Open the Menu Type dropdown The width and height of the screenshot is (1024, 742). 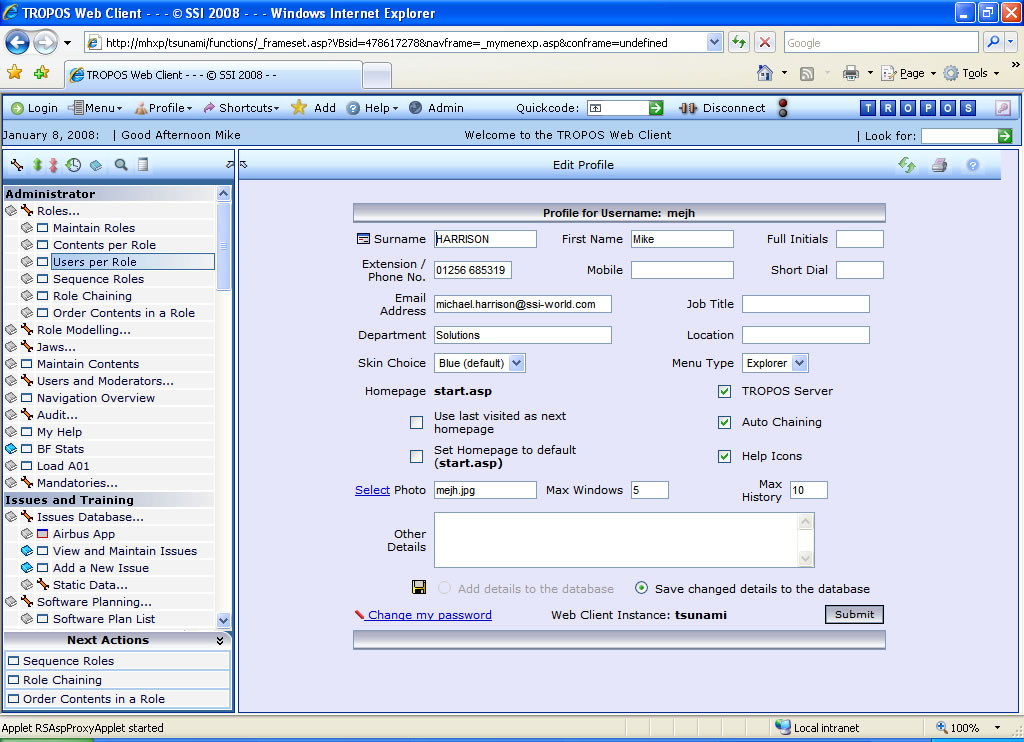click(800, 363)
